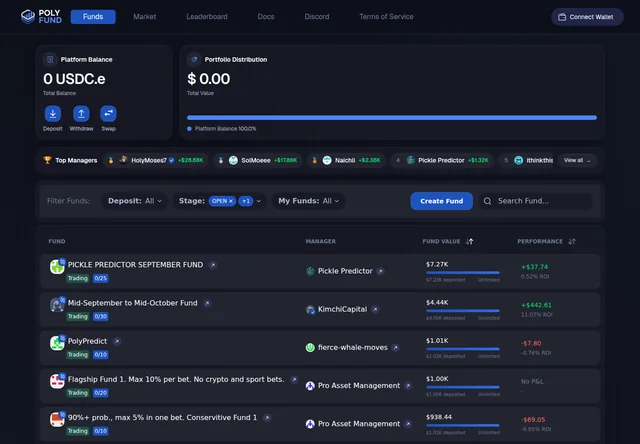
Task: Expand the Stage filter dropdown
Action: (259, 201)
